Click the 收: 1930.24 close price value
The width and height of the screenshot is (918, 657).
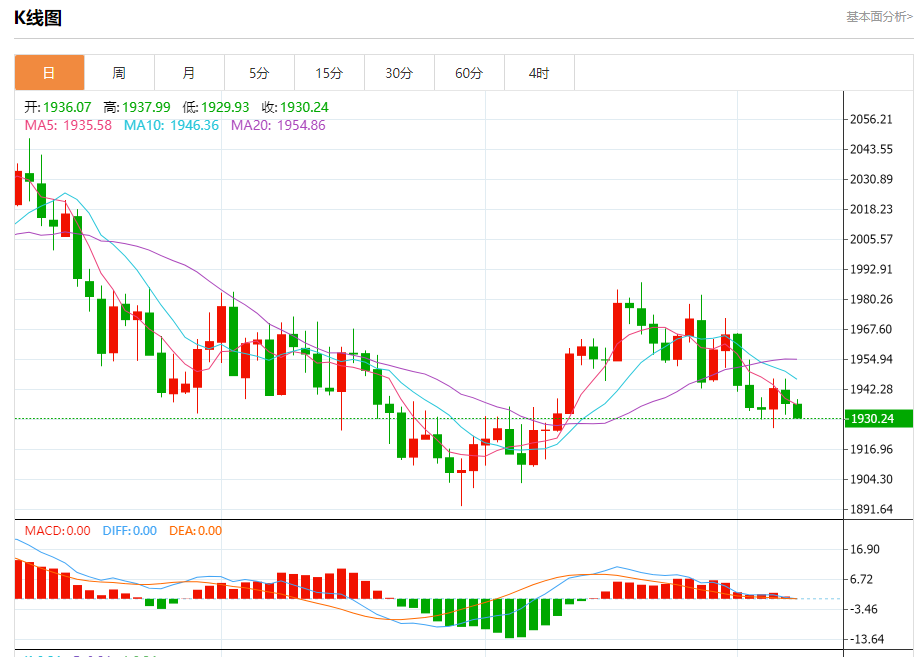pos(295,107)
